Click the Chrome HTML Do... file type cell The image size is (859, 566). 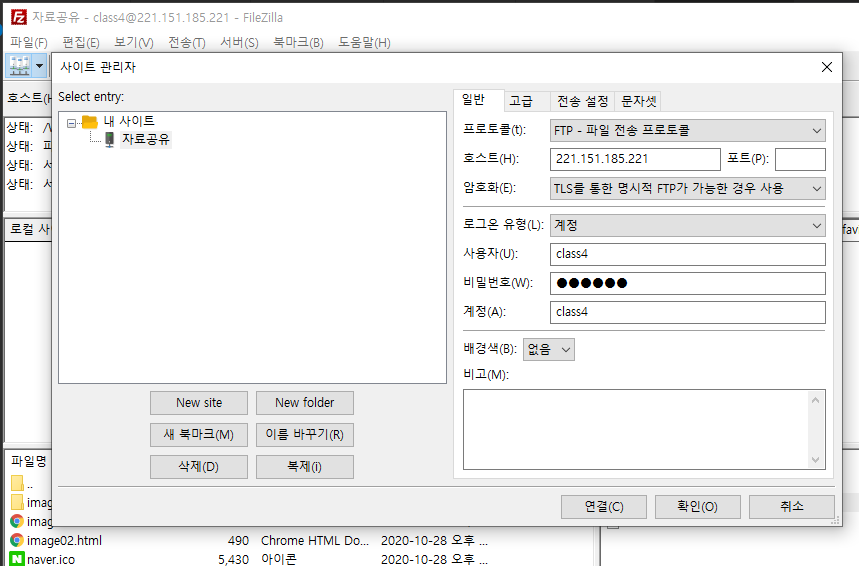[315, 541]
